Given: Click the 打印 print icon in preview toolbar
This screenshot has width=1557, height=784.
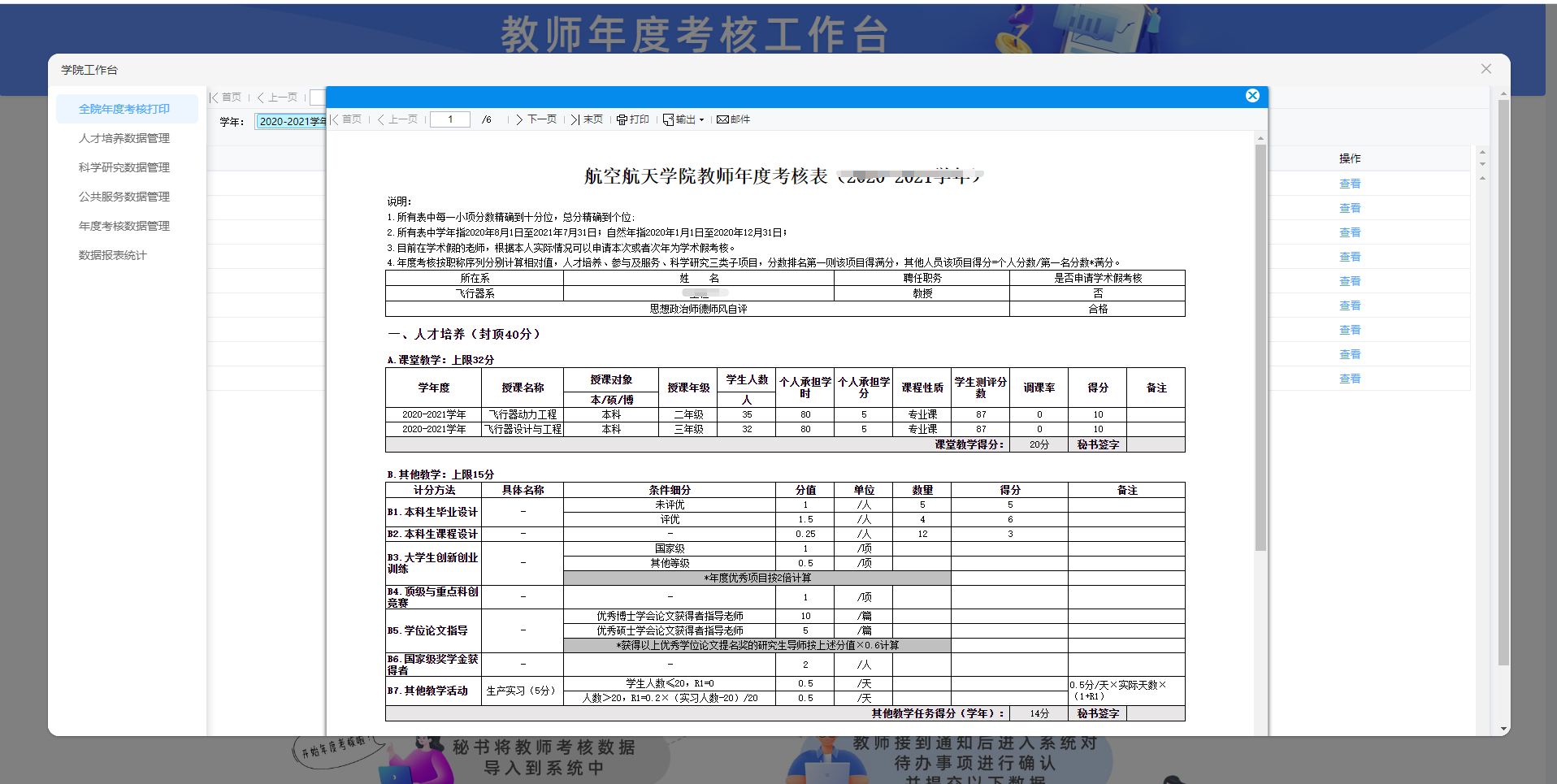Looking at the screenshot, I should pos(633,119).
